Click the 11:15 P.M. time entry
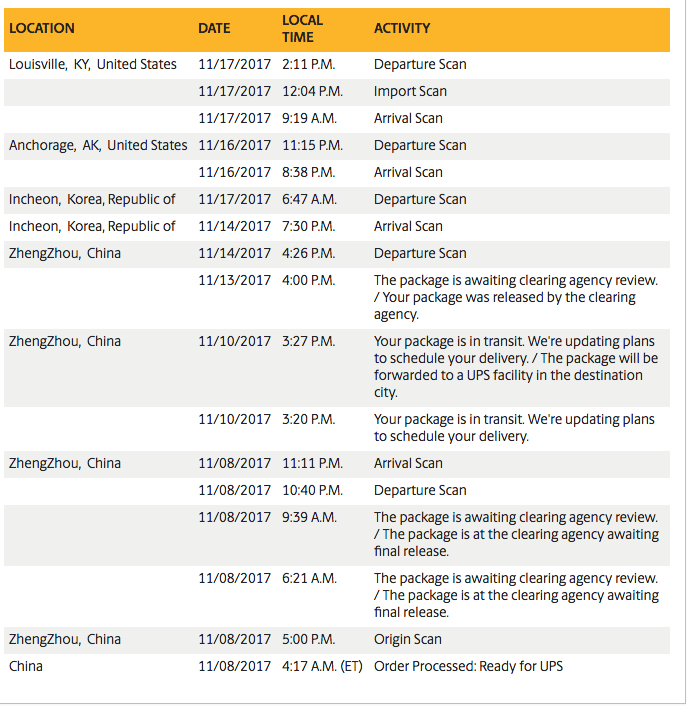This screenshot has width=692, height=711. point(312,145)
